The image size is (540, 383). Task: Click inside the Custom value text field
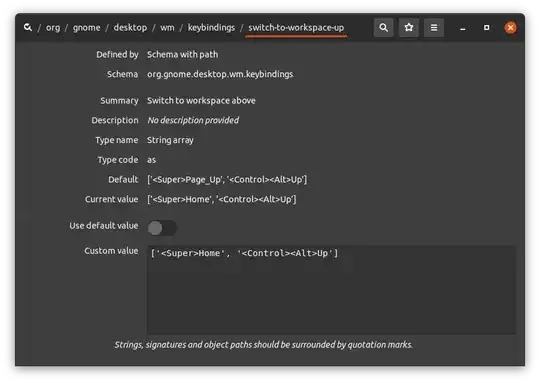tap(331, 290)
